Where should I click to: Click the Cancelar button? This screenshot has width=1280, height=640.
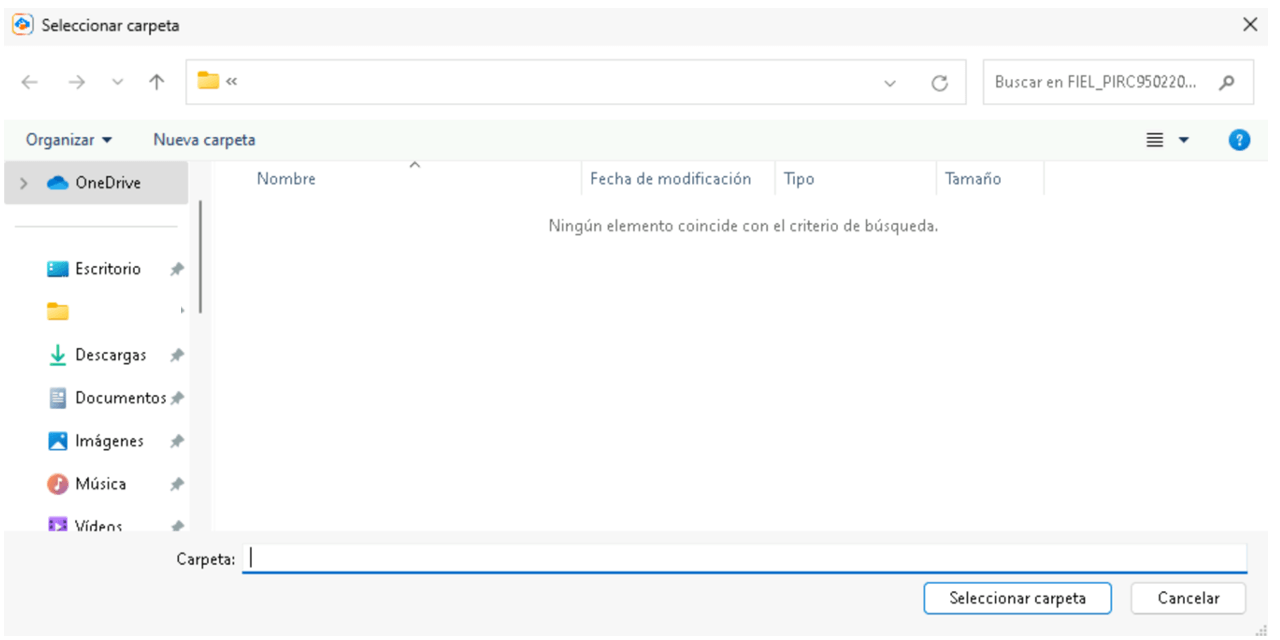1188,598
